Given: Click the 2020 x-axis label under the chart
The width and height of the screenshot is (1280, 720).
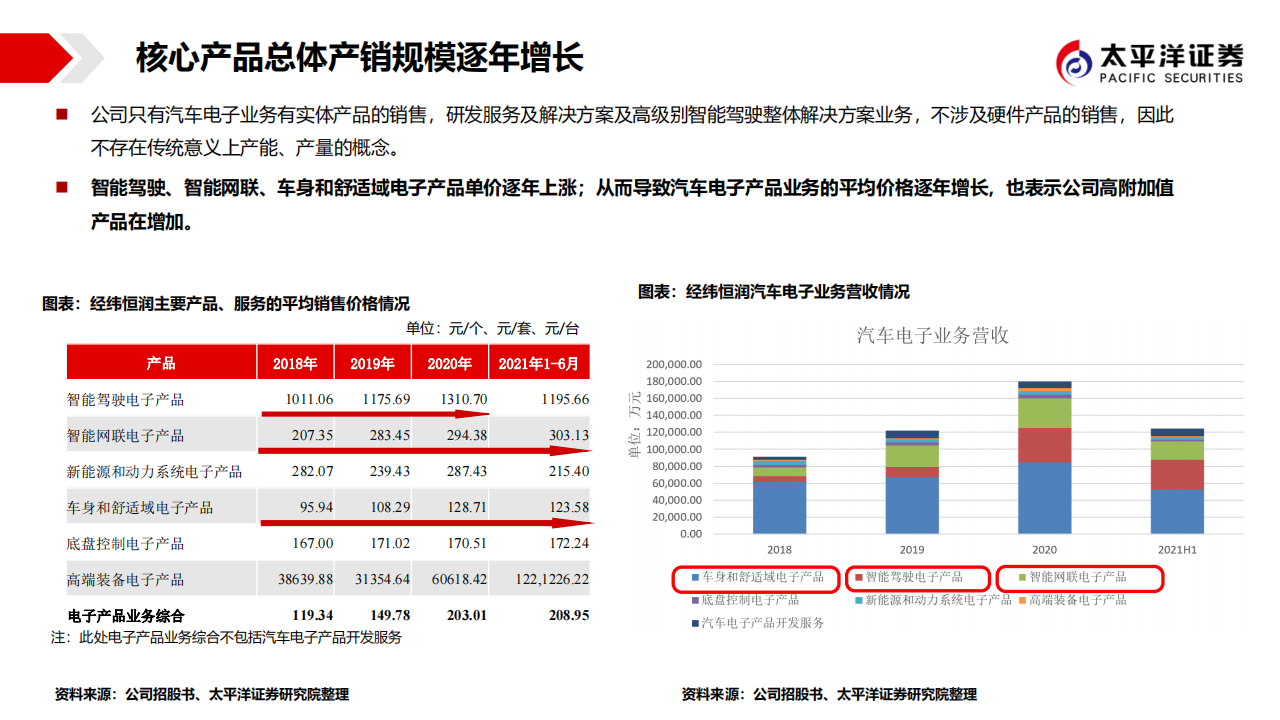Looking at the screenshot, I should pyautogui.click(x=1044, y=550).
